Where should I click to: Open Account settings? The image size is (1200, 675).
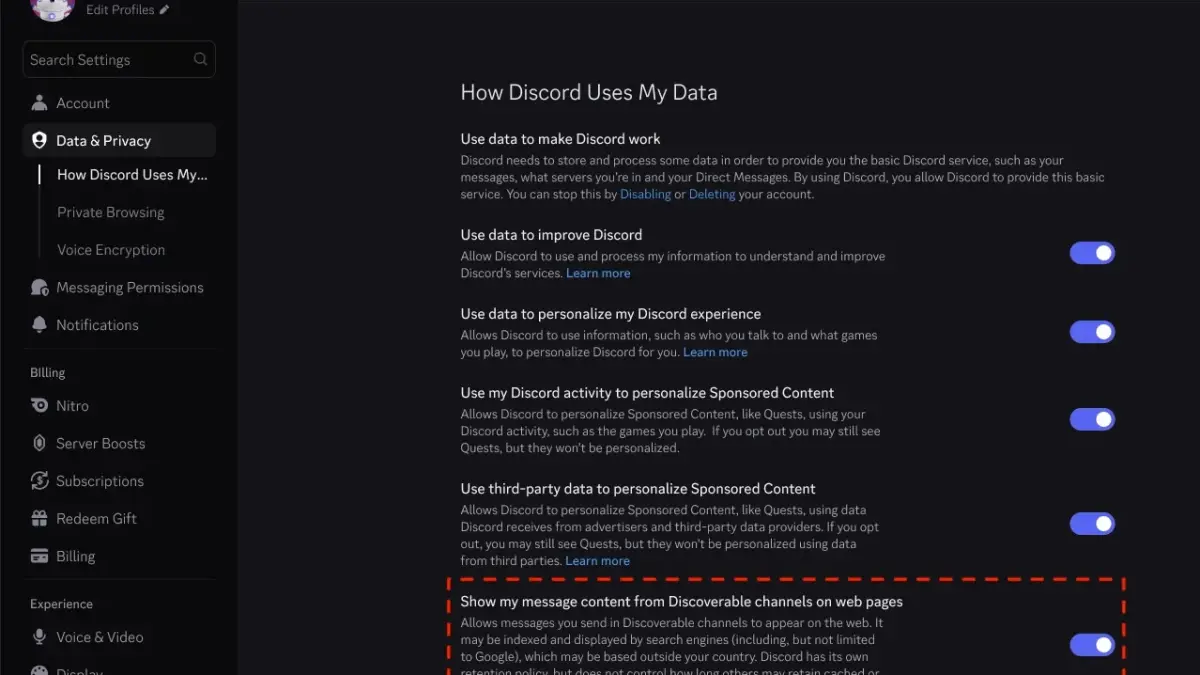point(119,103)
